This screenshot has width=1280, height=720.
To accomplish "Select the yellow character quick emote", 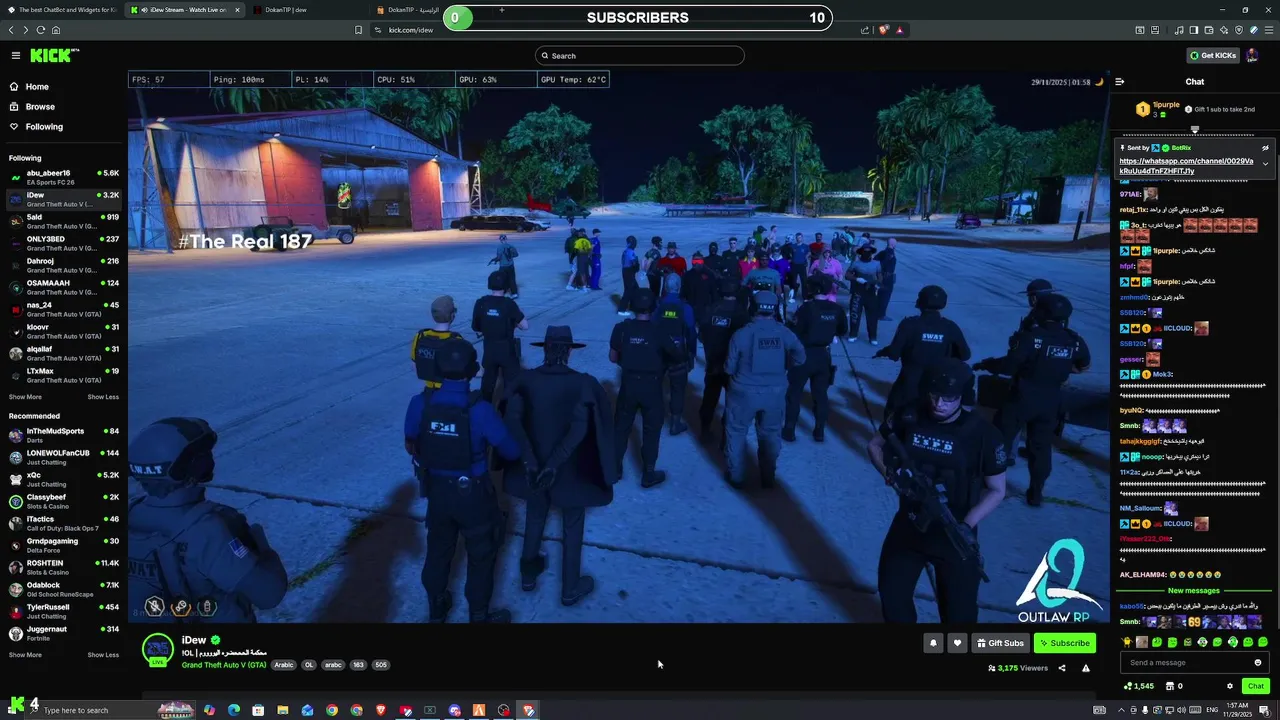I will tap(1127, 642).
